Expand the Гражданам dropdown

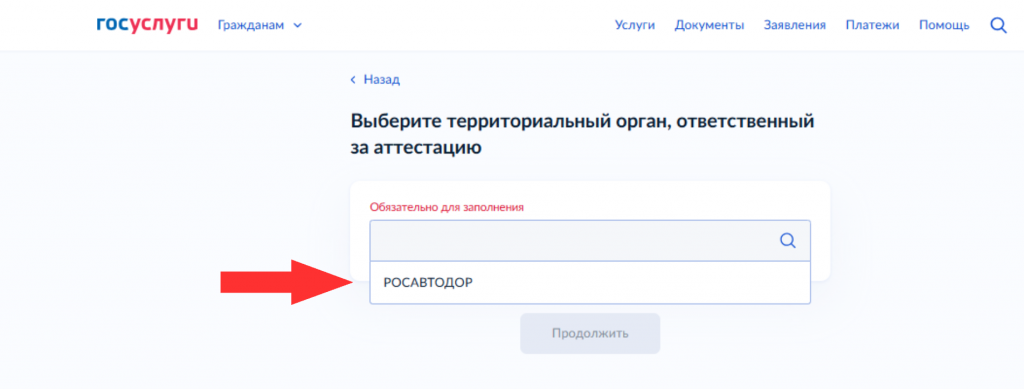coord(260,25)
